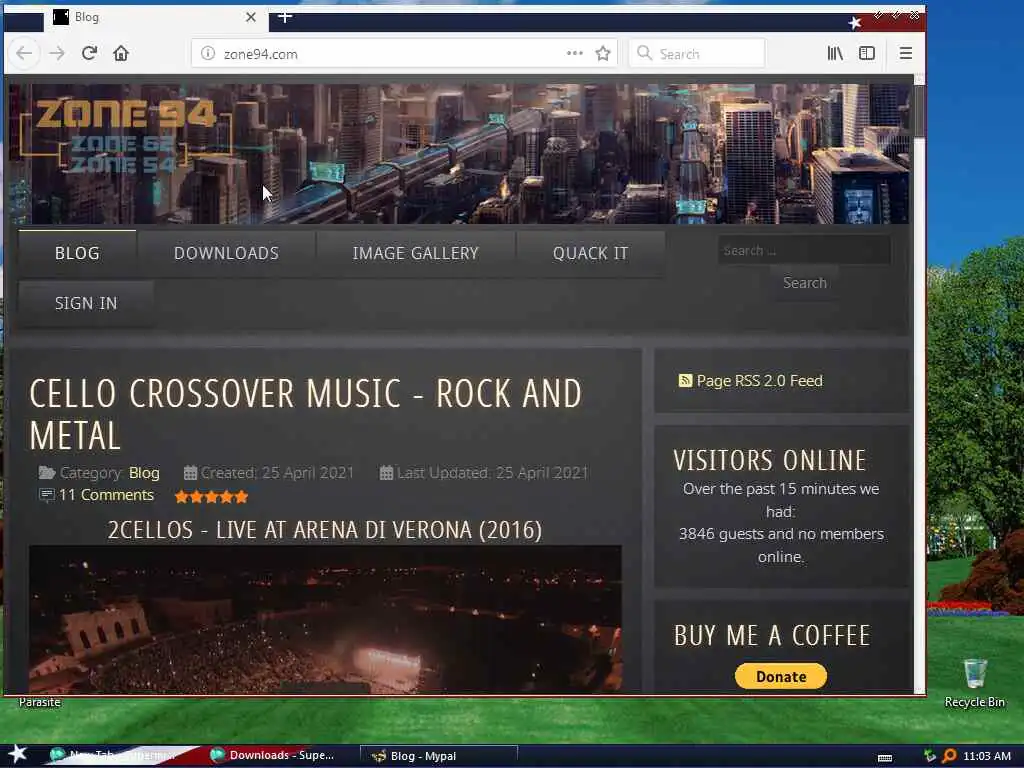
Task: Click the green network tray icon
Action: [x=930, y=756]
